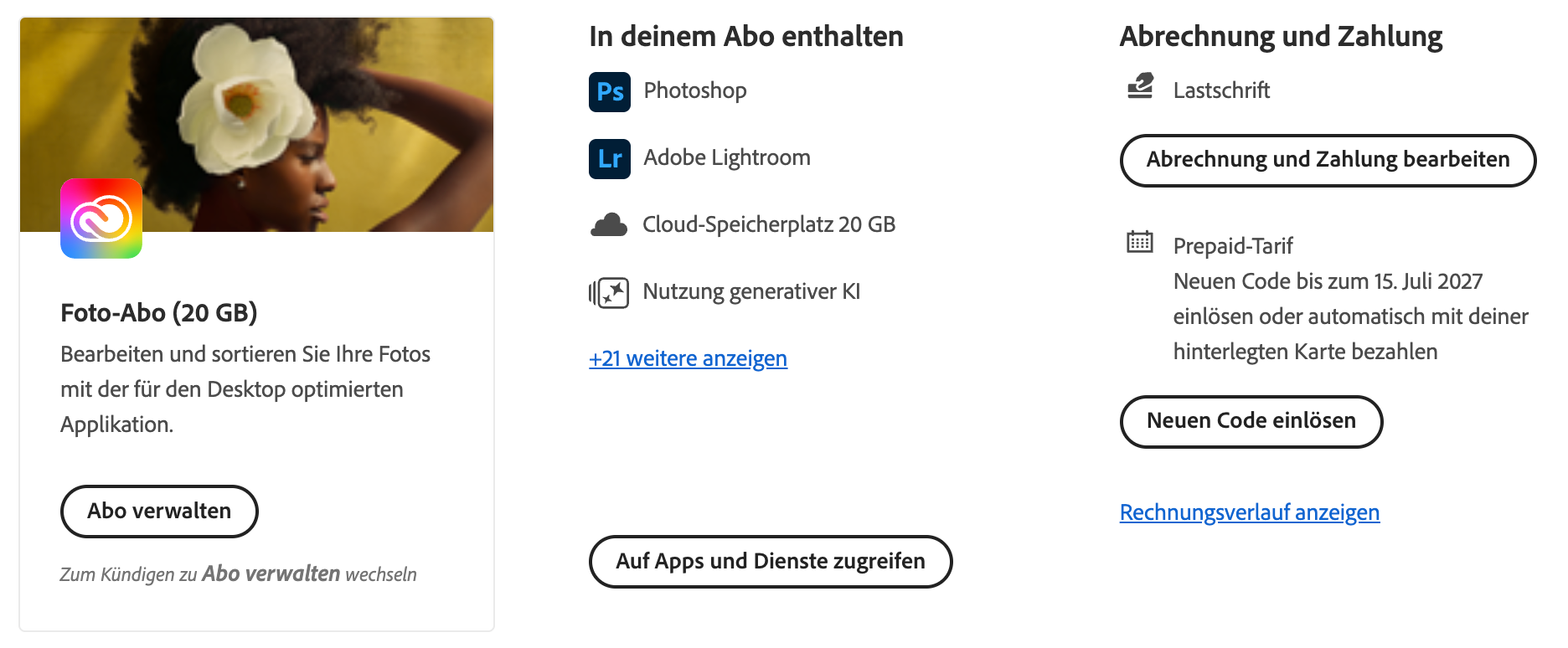The height and width of the screenshot is (648, 1568).
Task: Expand the +21 weitere anzeigen list
Action: pos(688,359)
